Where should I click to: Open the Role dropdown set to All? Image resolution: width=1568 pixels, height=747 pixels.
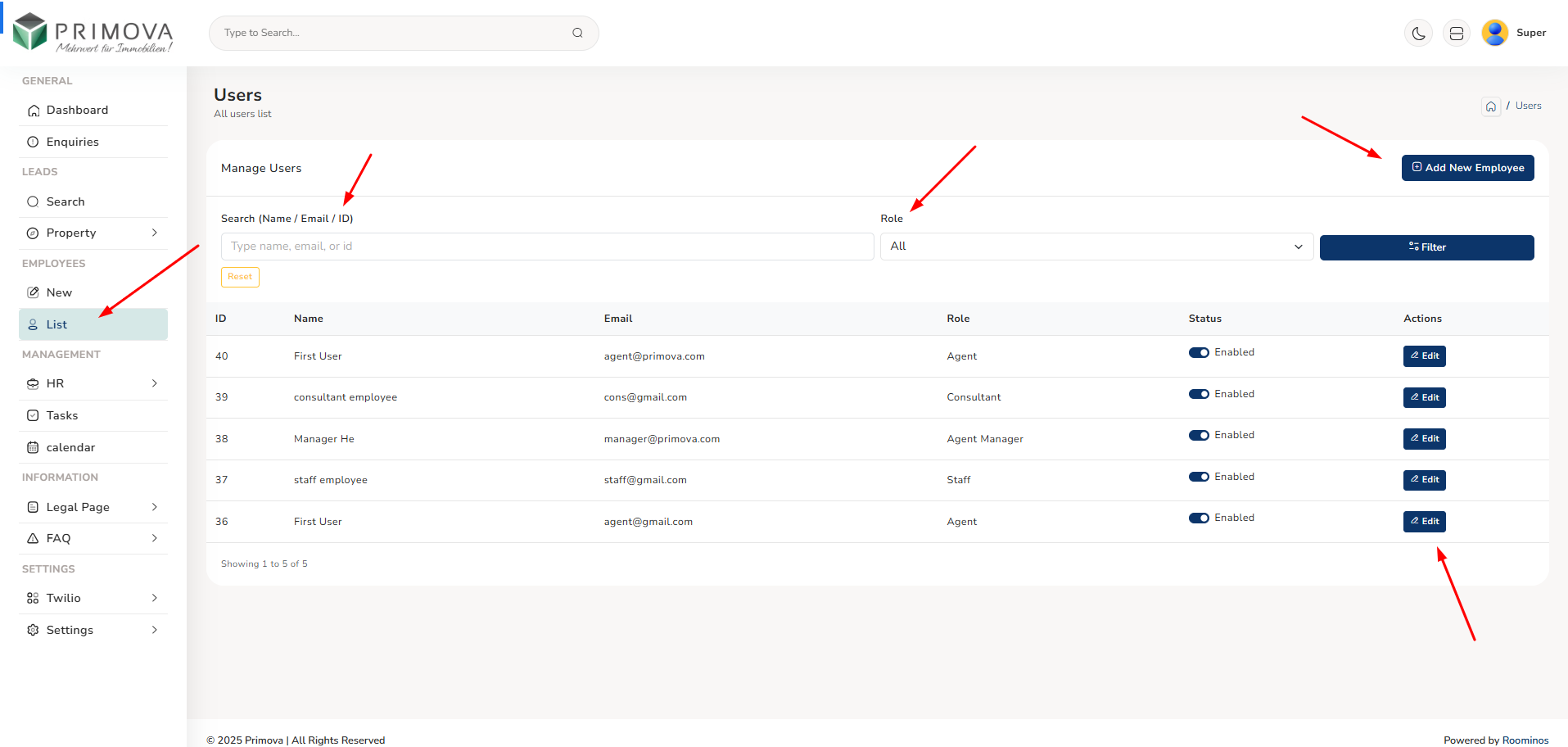point(1096,247)
